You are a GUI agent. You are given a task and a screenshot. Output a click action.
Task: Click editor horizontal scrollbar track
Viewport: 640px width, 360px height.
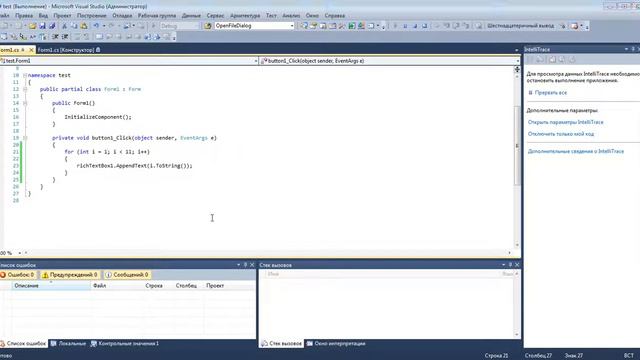pyautogui.click(x=267, y=253)
